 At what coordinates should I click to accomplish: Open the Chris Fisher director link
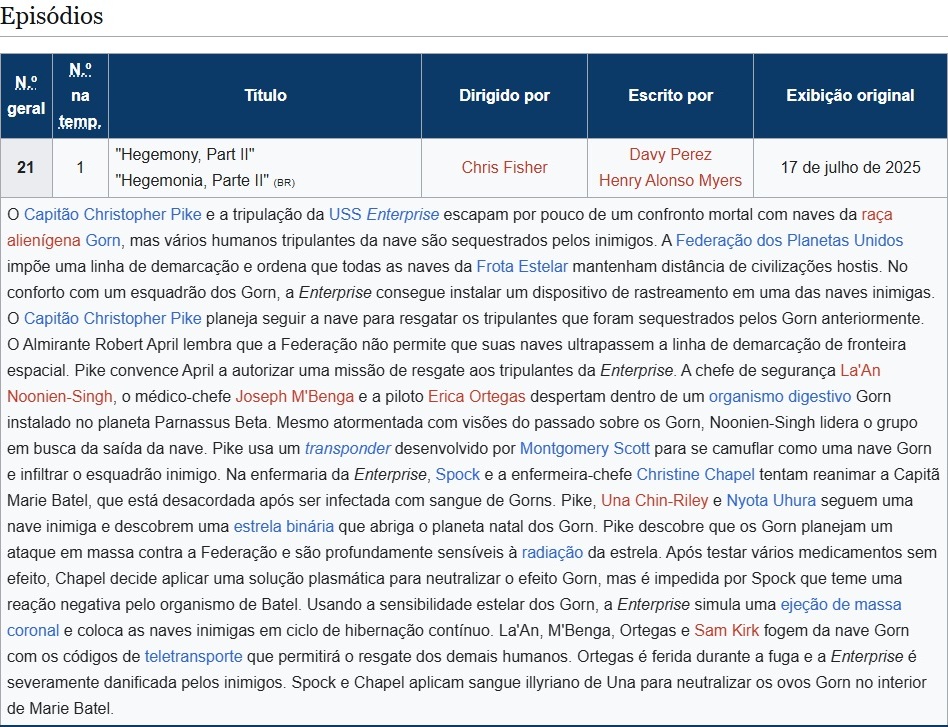click(504, 167)
